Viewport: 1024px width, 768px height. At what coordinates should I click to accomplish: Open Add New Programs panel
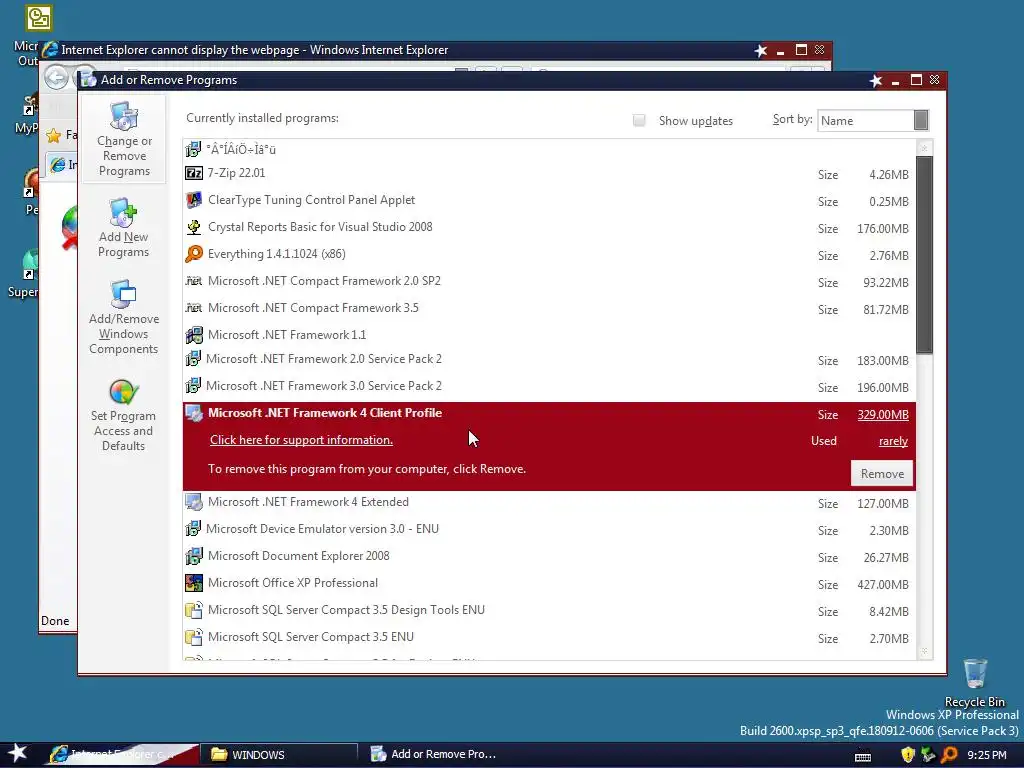coord(123,228)
